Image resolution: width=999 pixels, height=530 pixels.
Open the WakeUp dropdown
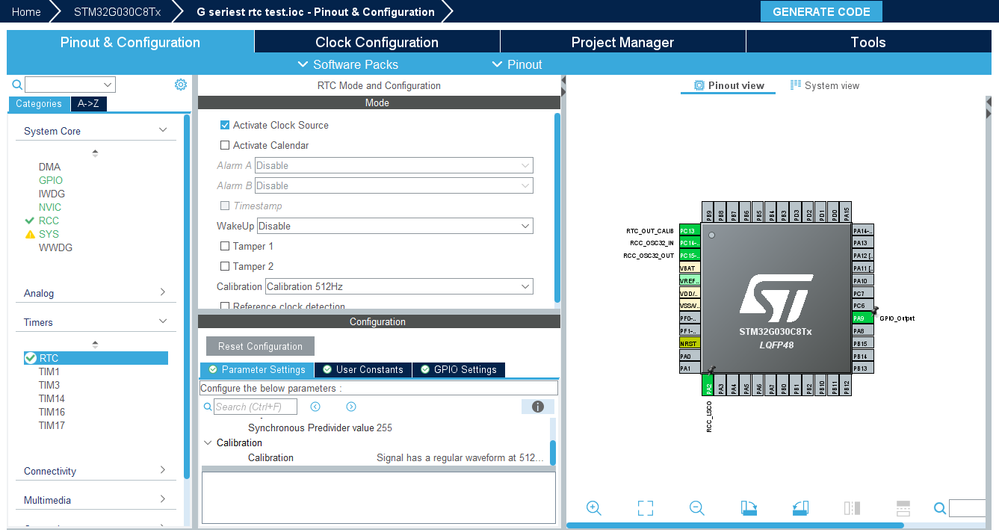pos(395,226)
